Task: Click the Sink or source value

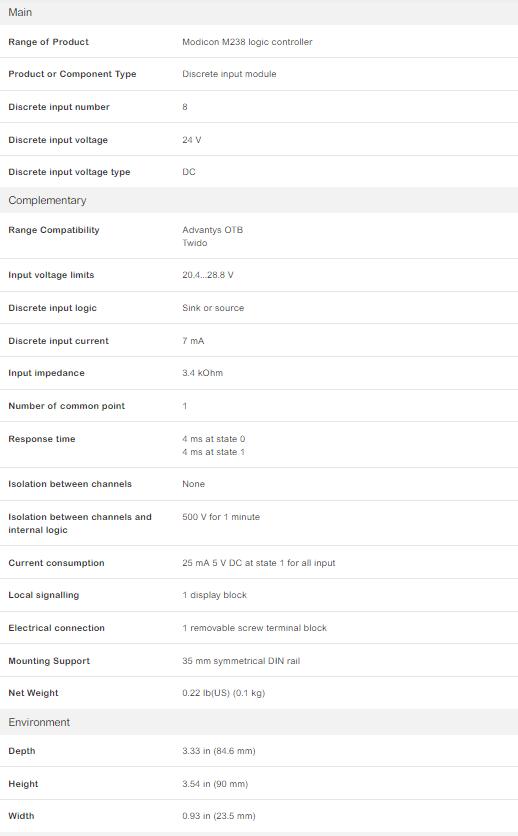Action: point(213,308)
